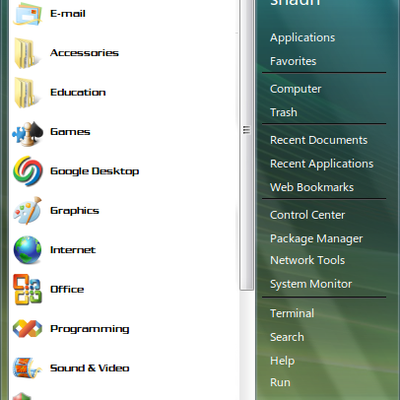The width and height of the screenshot is (400, 400).
Task: Click the E-mail envelope icon
Action: point(27,14)
